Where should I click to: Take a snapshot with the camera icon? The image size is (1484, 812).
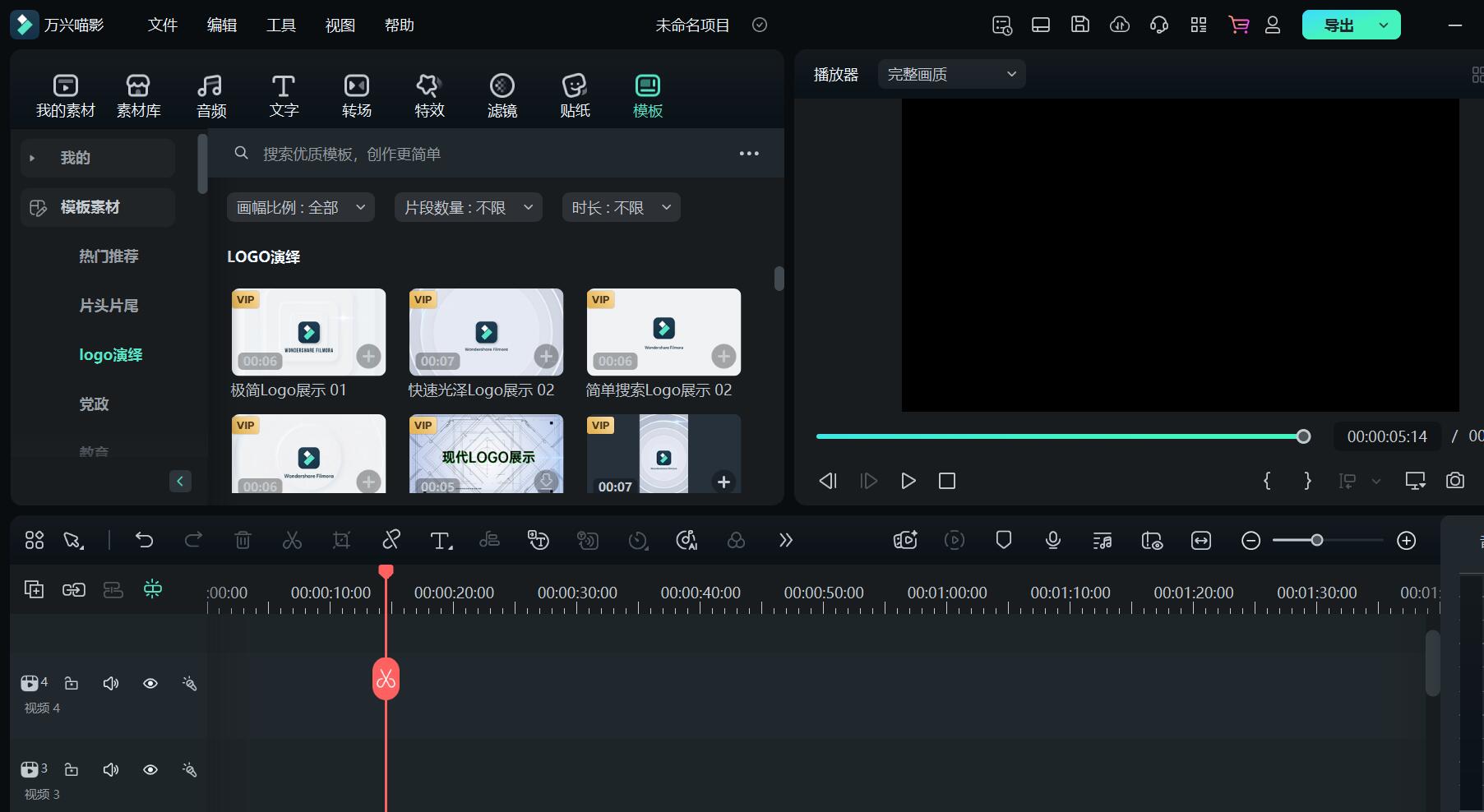coord(1454,481)
